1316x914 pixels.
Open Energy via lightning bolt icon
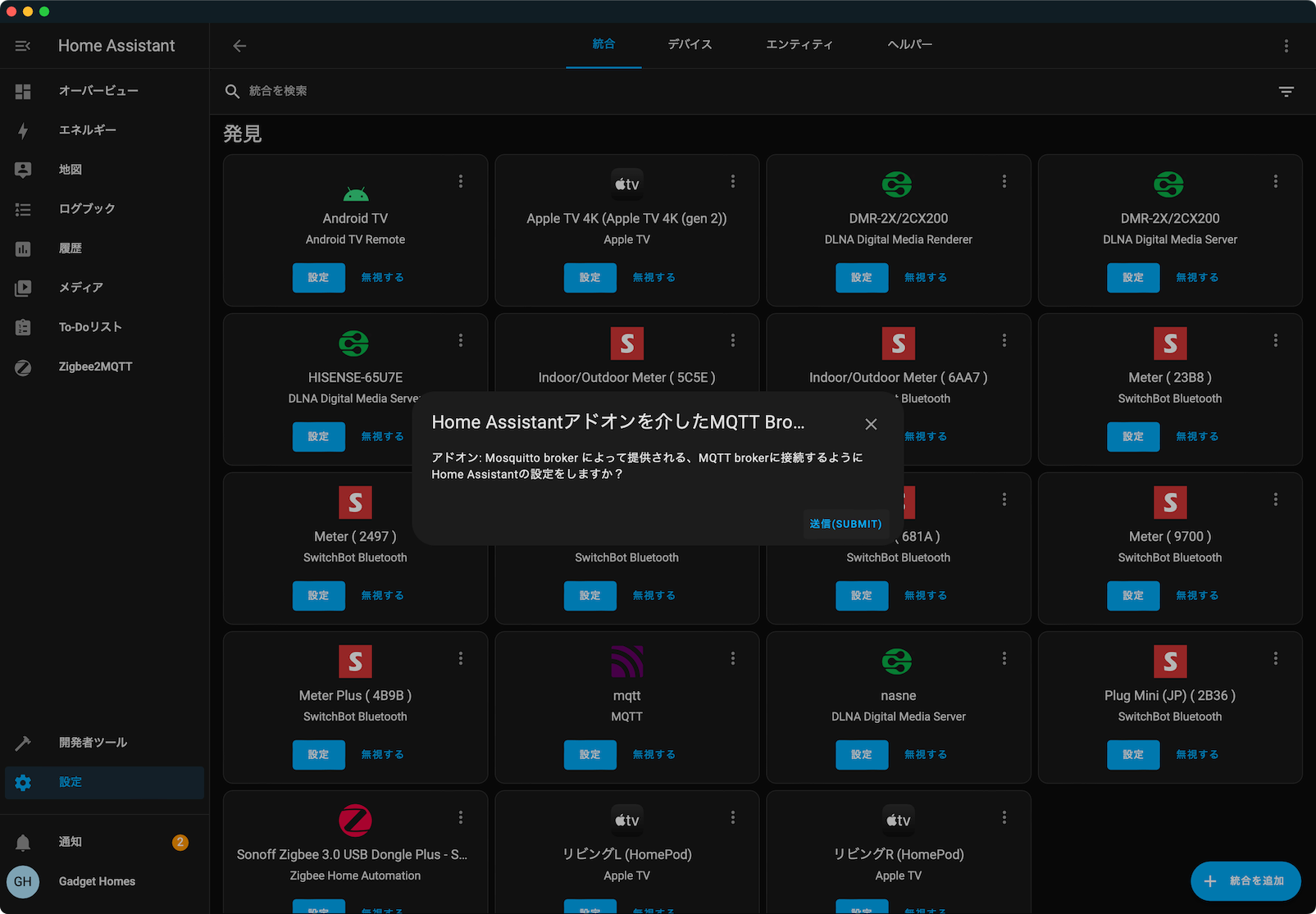[23, 130]
